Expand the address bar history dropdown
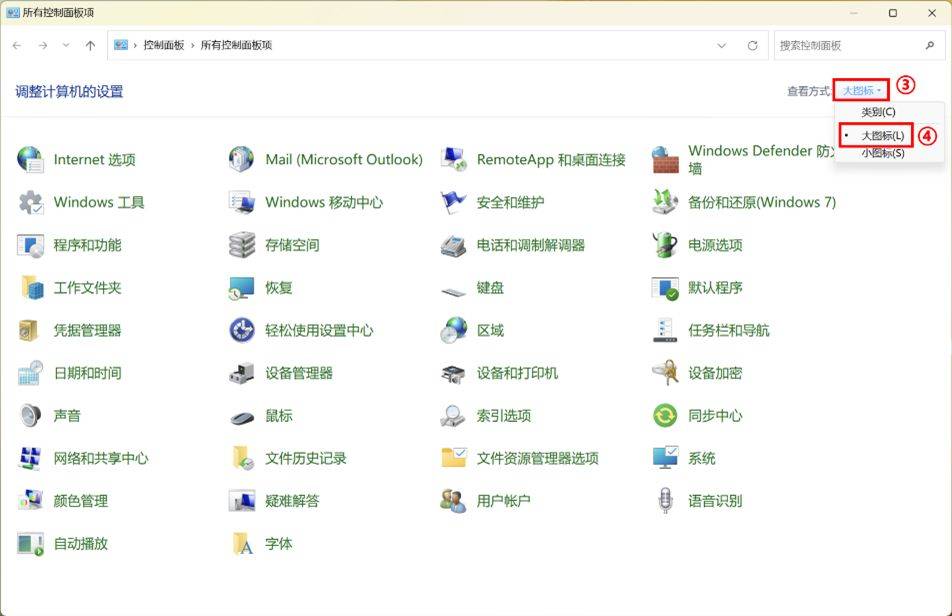 (x=721, y=45)
